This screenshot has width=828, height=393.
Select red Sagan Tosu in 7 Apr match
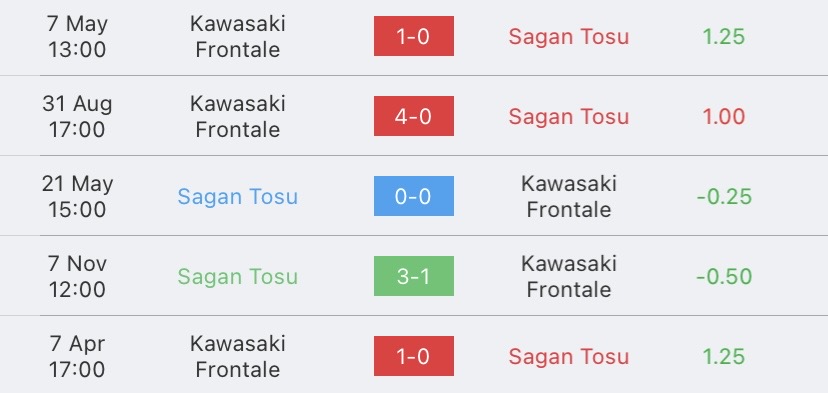coord(569,357)
